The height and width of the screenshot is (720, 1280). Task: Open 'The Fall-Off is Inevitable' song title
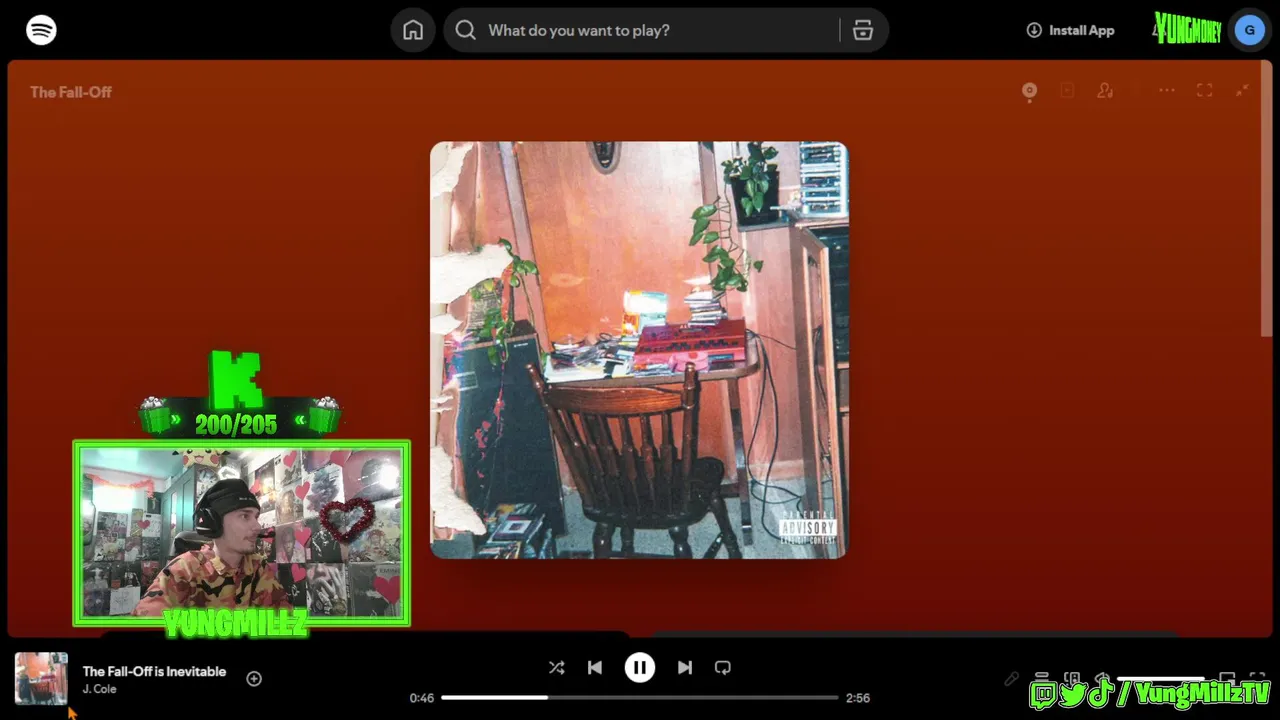point(154,671)
